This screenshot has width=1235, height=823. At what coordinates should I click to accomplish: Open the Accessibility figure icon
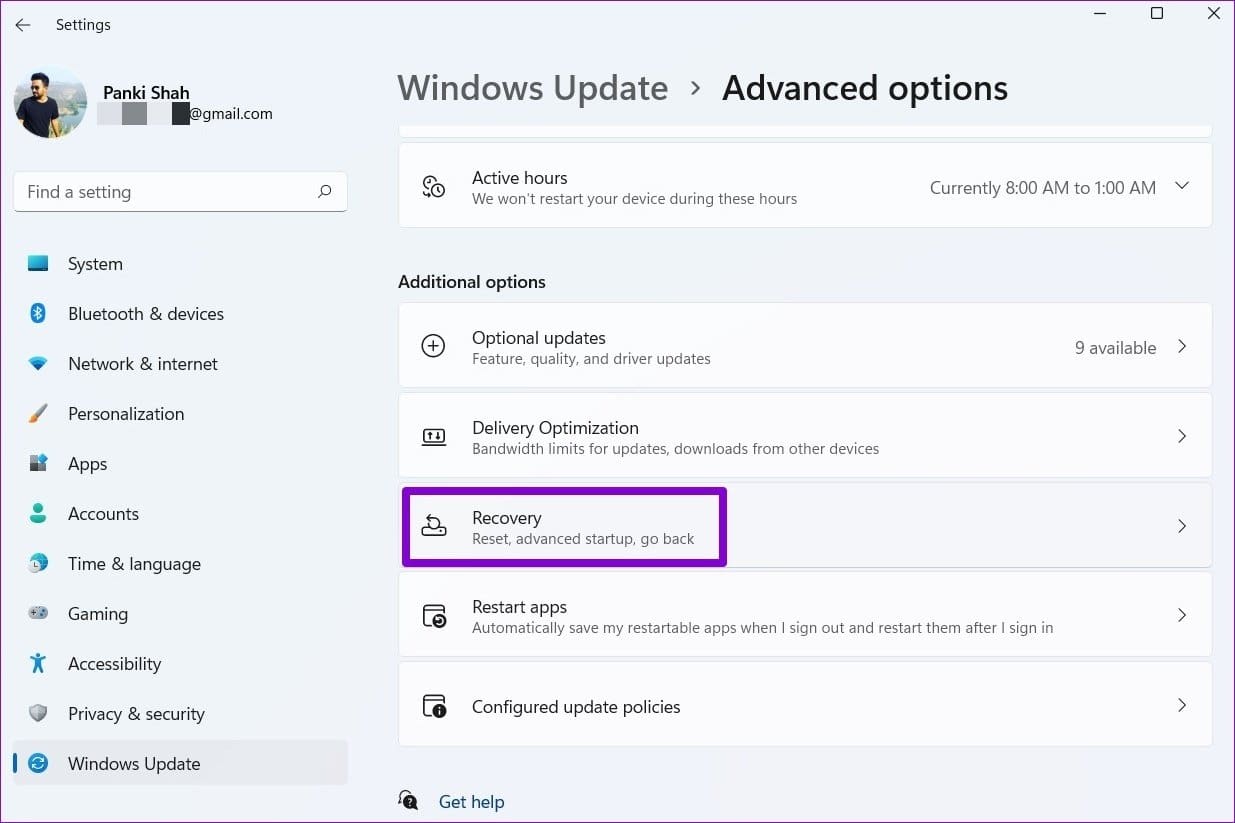[x=38, y=663]
